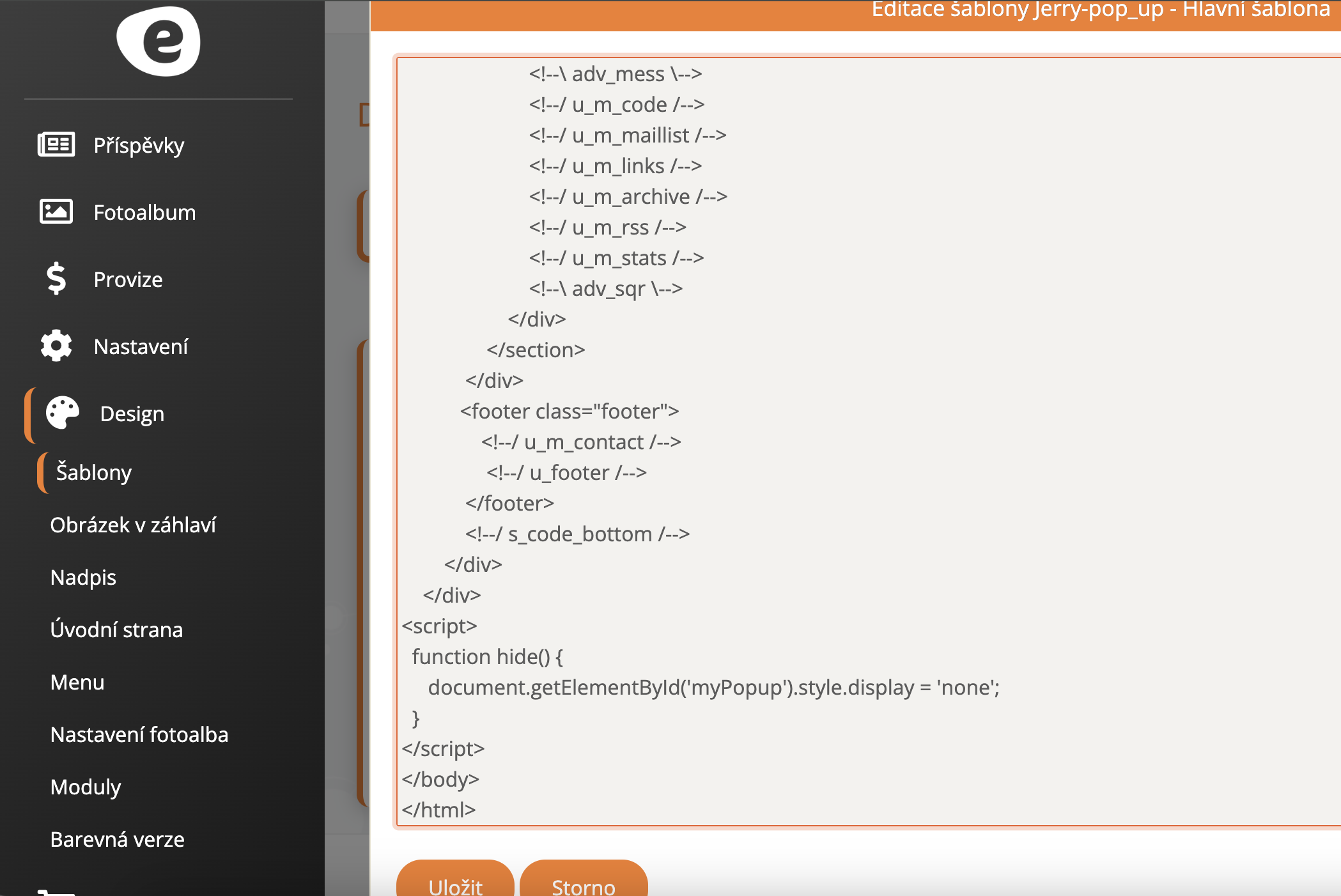1341x896 pixels.
Task: Open Nastavení fotoalba submenu
Action: 139,734
